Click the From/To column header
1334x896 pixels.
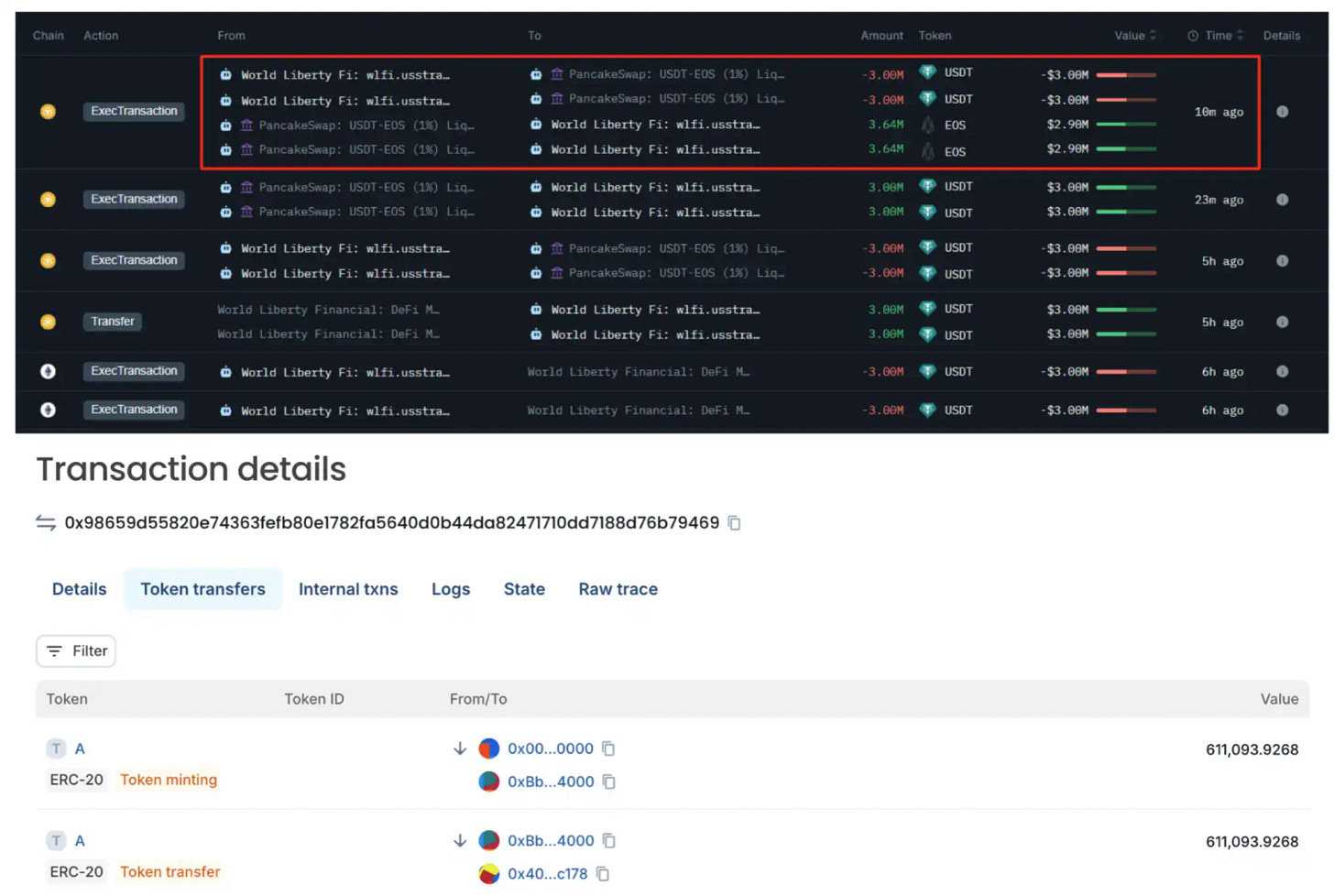click(478, 700)
